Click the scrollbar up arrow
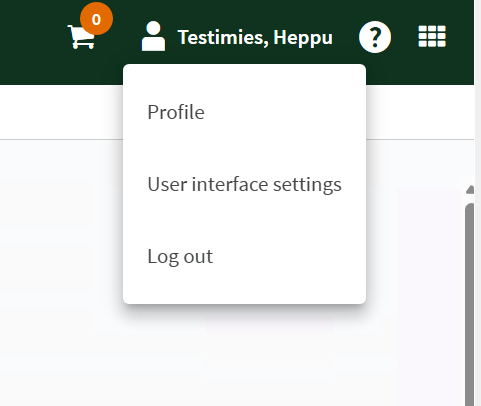This screenshot has width=481, height=406. coord(470,190)
